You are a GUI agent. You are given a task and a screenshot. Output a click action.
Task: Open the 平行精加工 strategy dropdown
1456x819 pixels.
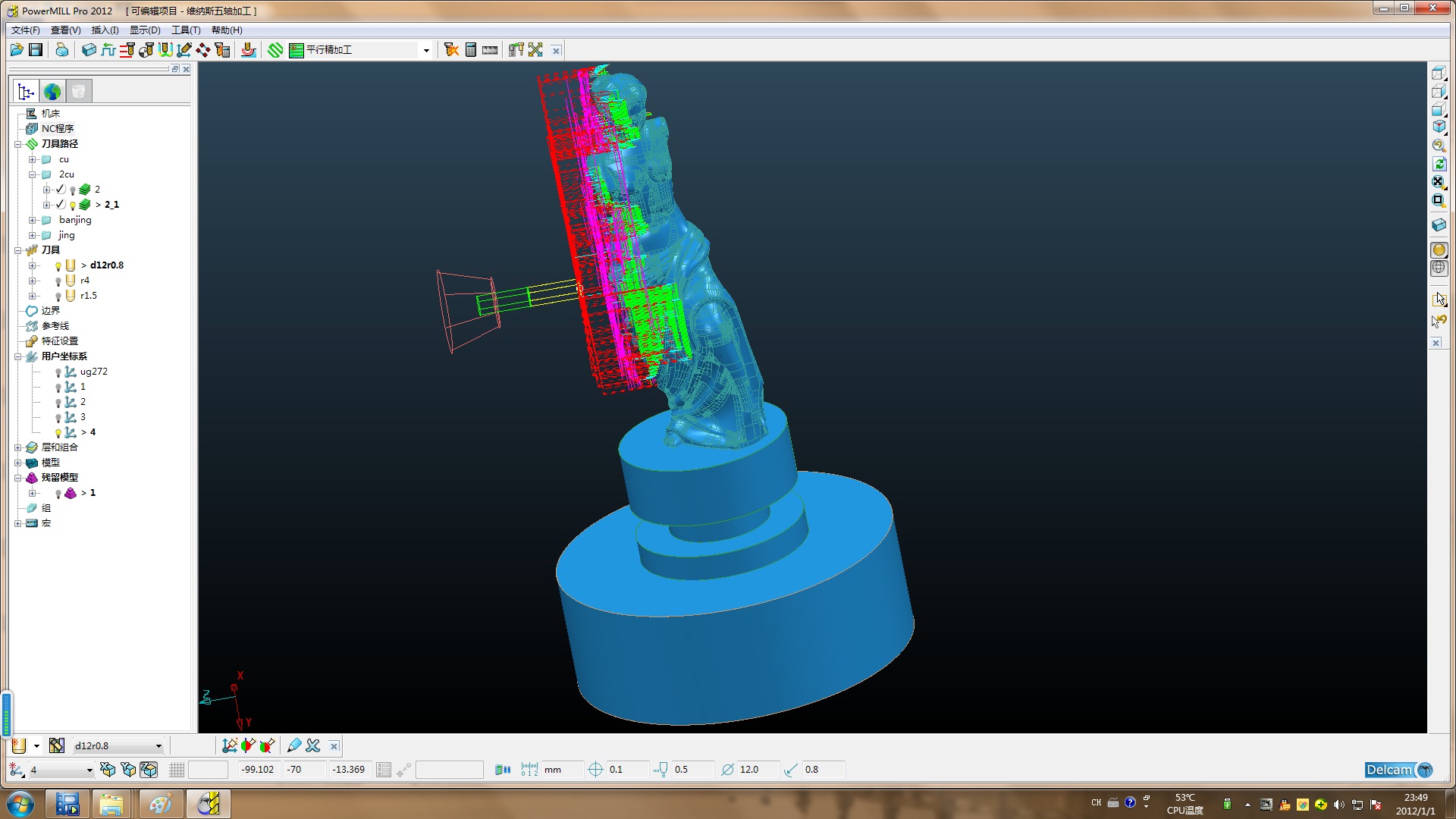426,51
